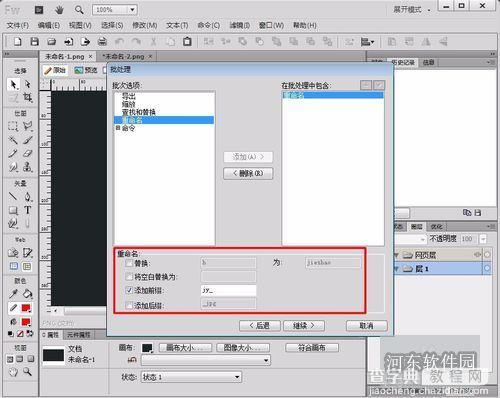Click the Export icon in main toolbar
500x398 pixels.
point(85,42)
